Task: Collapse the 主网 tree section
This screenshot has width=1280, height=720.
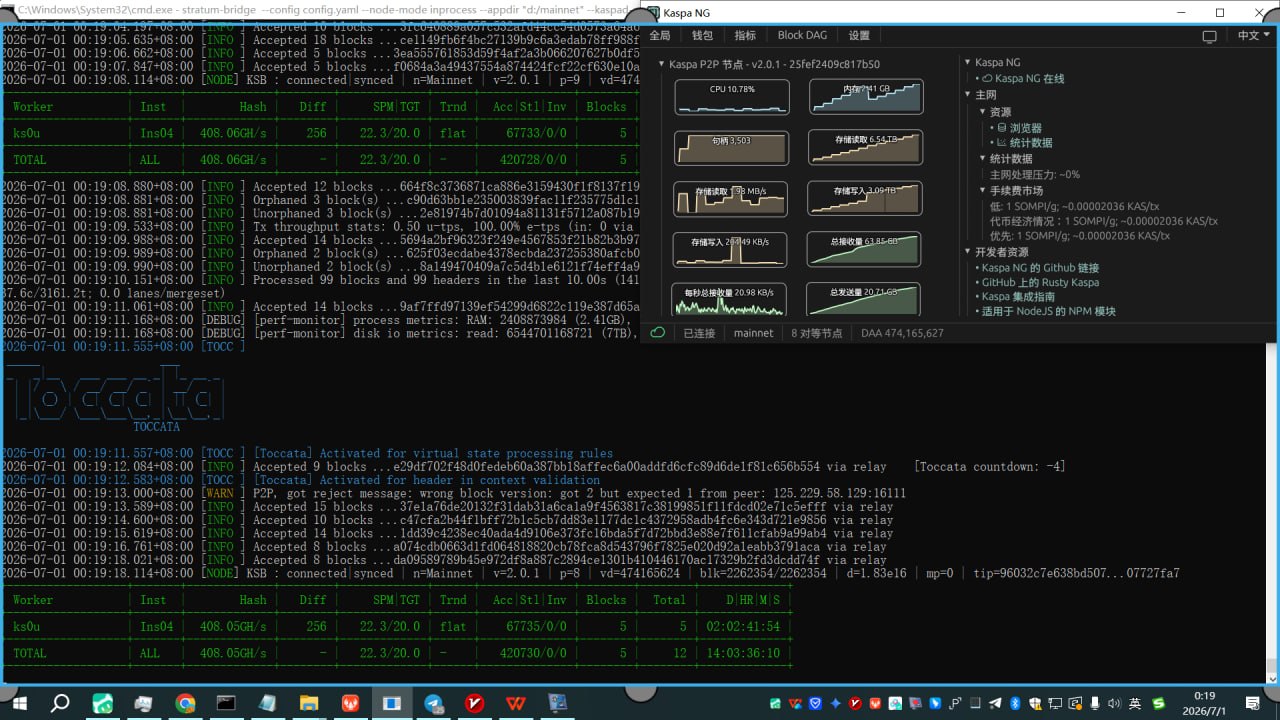Action: click(967, 95)
